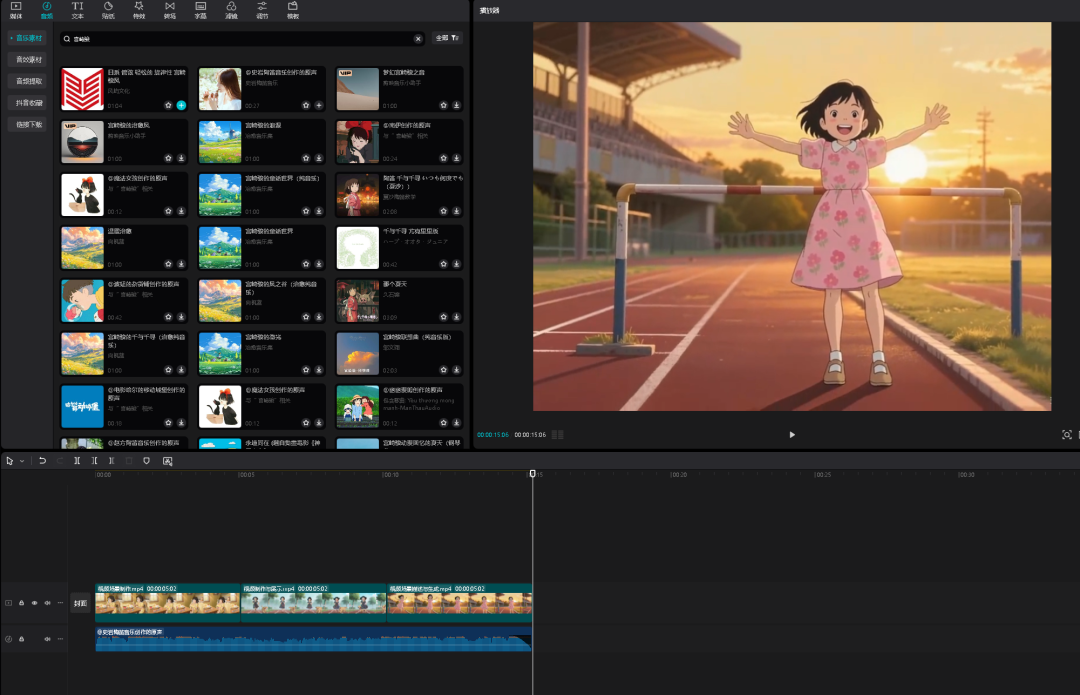Image resolution: width=1080 pixels, height=695 pixels.
Task: Undo the last edit
Action: [42, 461]
